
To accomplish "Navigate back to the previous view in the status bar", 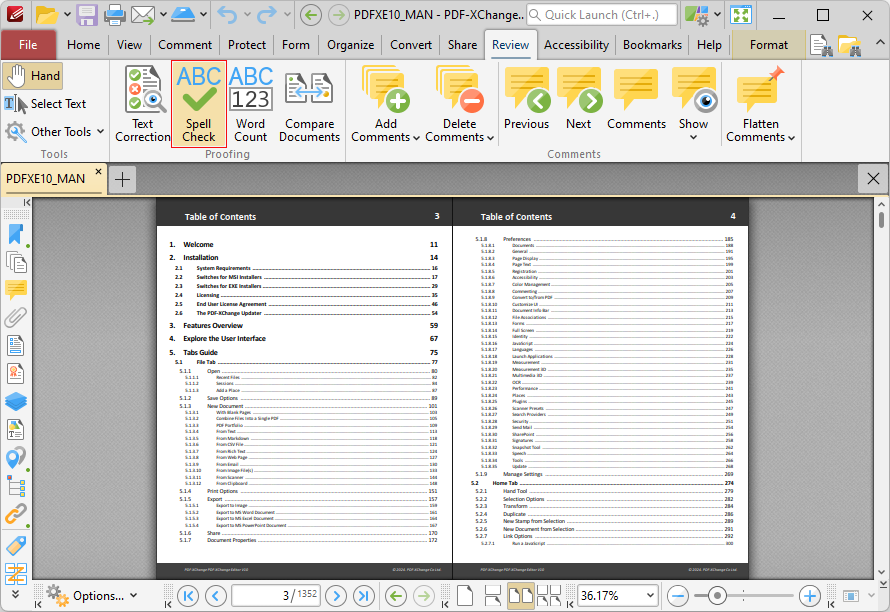I will click(x=396, y=596).
